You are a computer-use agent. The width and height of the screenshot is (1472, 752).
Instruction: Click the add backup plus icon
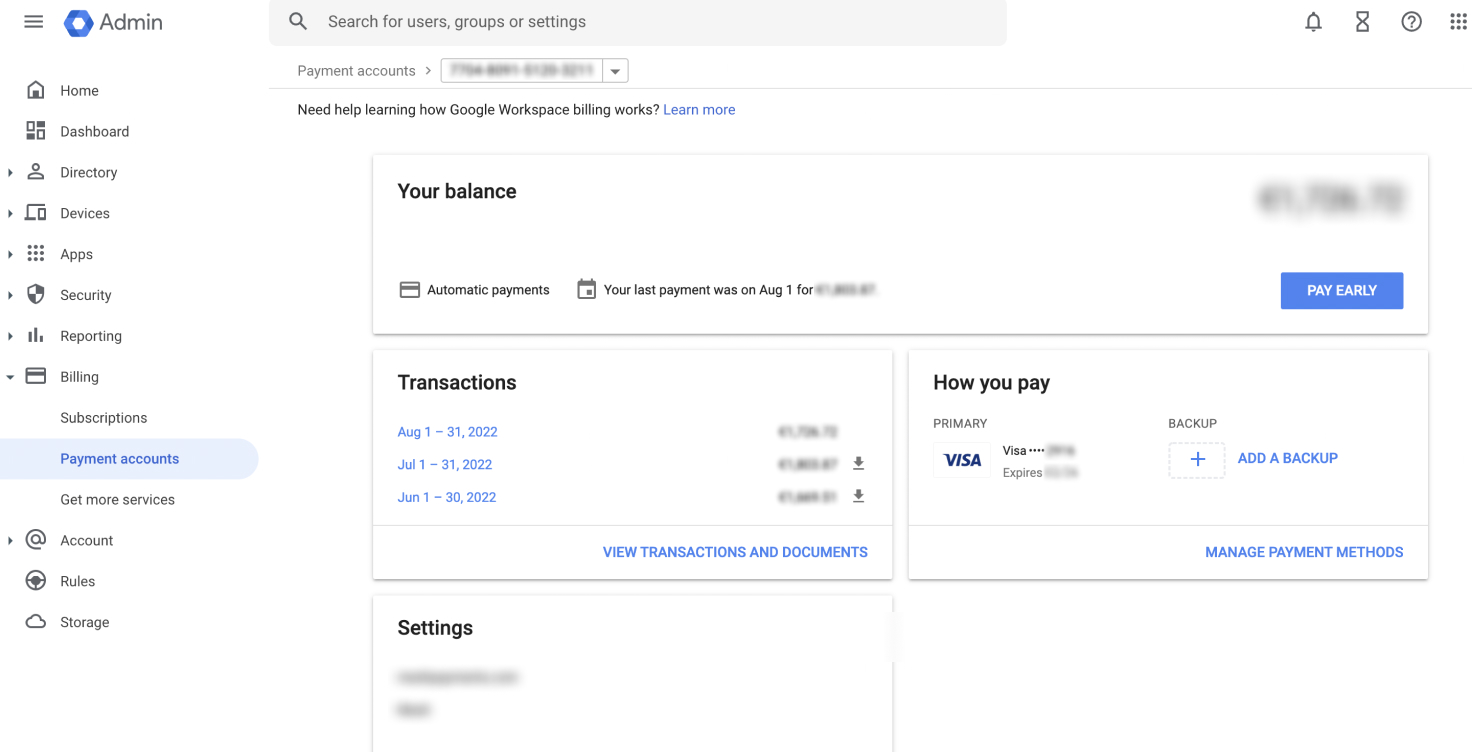point(1197,459)
